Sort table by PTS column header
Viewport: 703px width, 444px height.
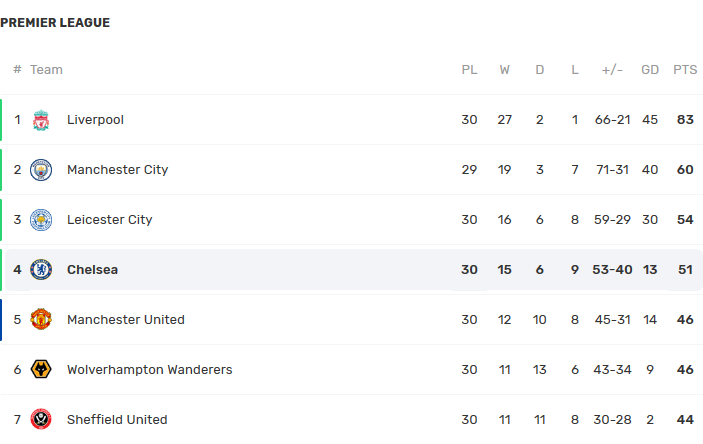pyautogui.click(x=685, y=70)
